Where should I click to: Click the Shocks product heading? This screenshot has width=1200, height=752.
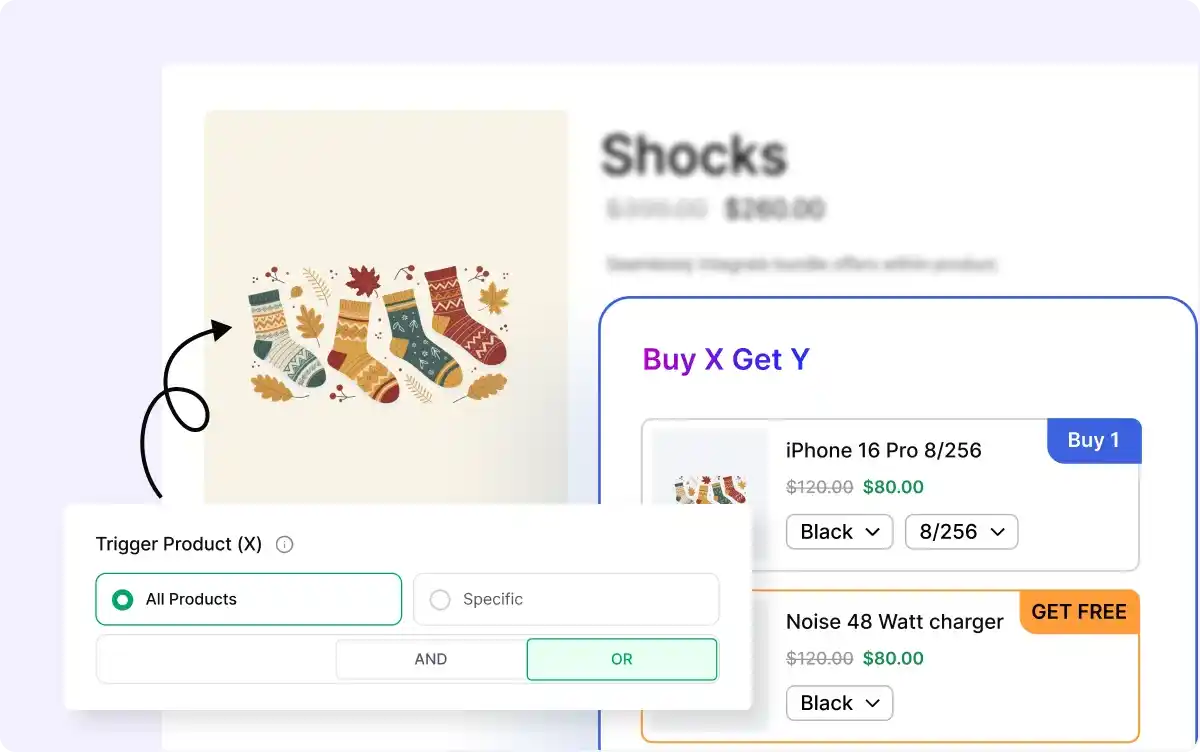(694, 156)
